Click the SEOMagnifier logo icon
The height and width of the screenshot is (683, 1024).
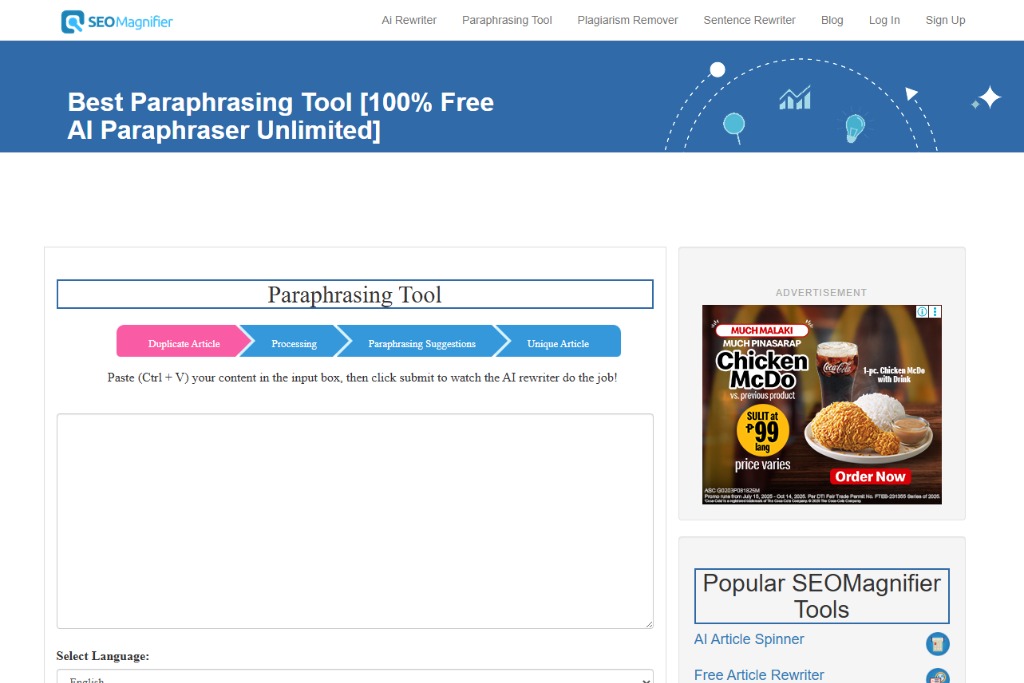pos(73,21)
